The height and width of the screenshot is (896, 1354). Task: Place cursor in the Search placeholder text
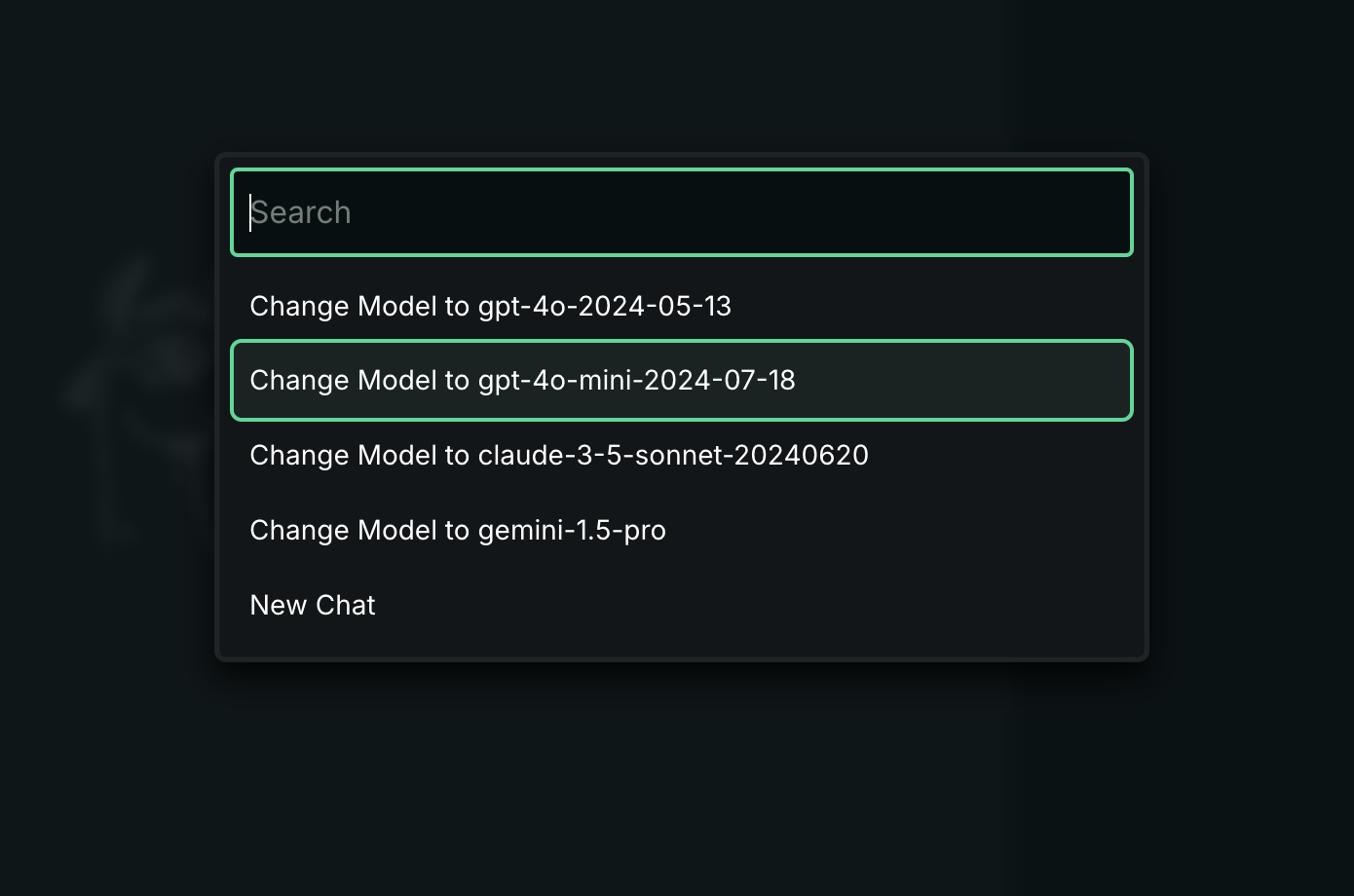click(301, 212)
